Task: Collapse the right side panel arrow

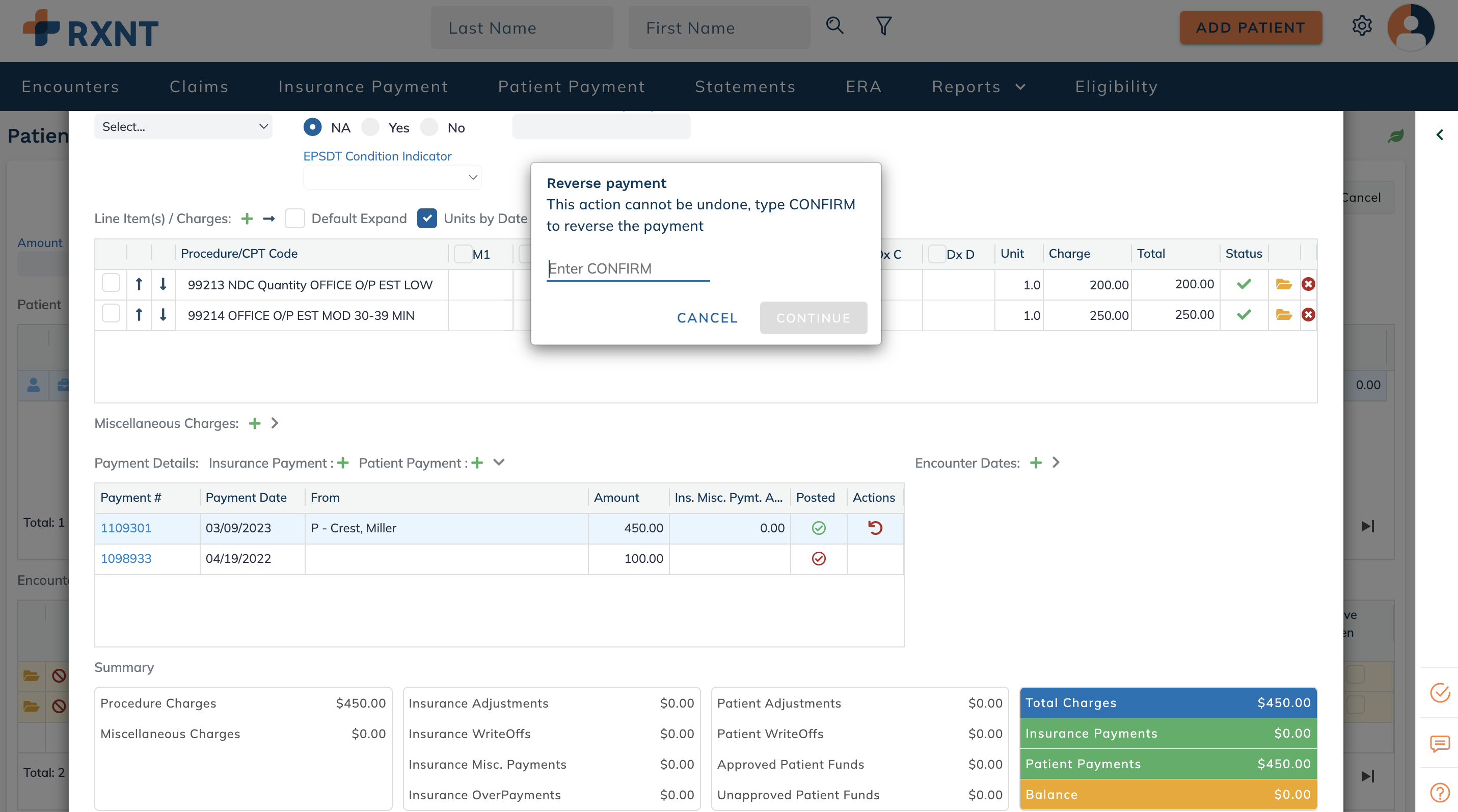Action: 1440,134
